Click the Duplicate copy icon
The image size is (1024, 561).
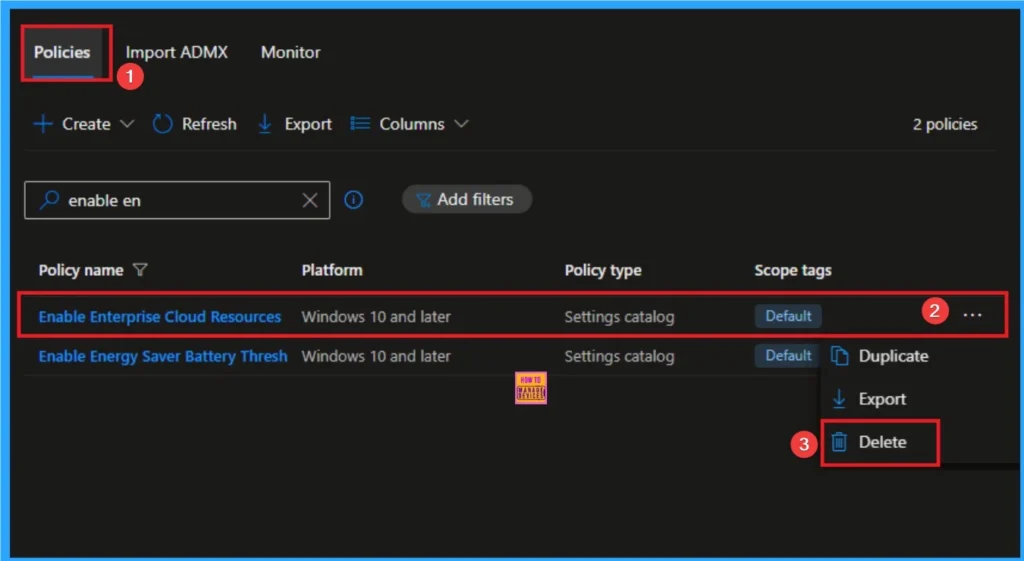point(839,356)
